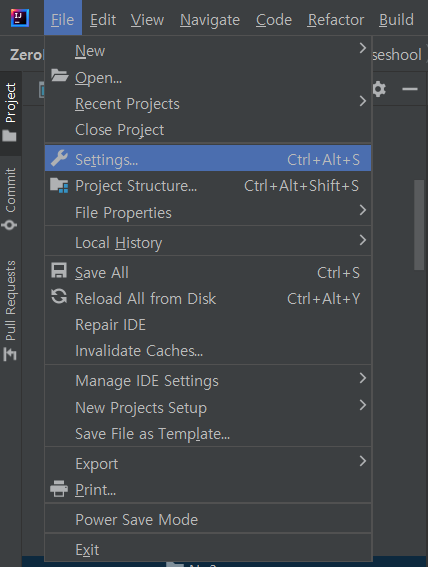The width and height of the screenshot is (428, 567).
Task: Click the printer icon beside Print
Action: click(x=59, y=489)
